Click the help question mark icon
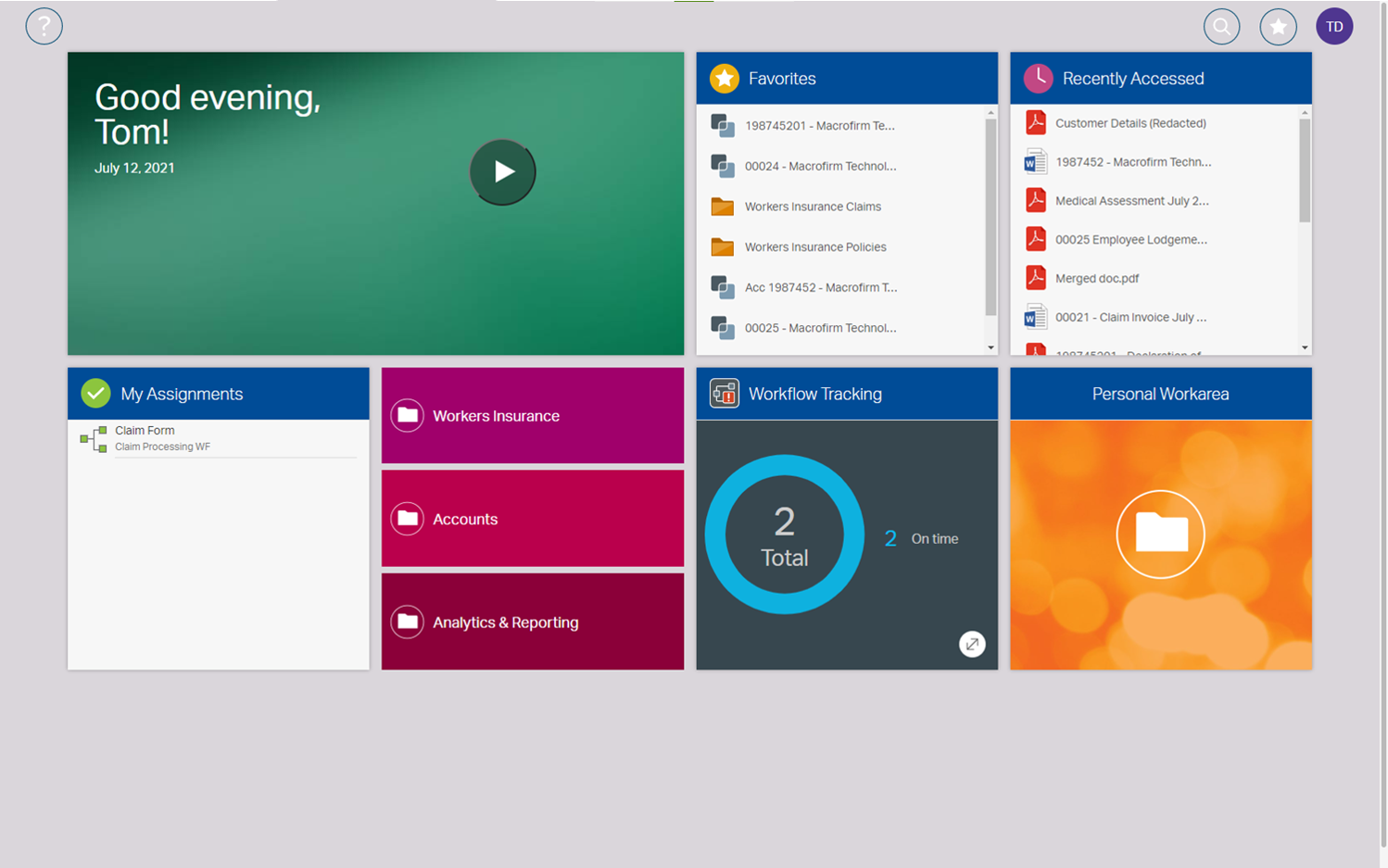The height and width of the screenshot is (868, 1388). (x=44, y=26)
